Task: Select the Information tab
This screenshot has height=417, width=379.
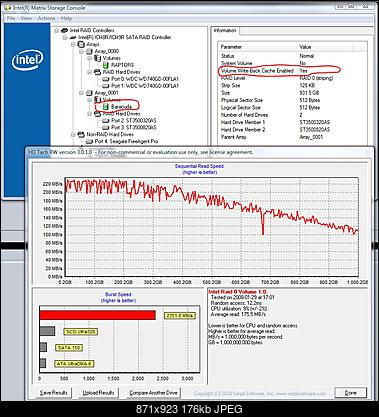Action: tap(225, 30)
